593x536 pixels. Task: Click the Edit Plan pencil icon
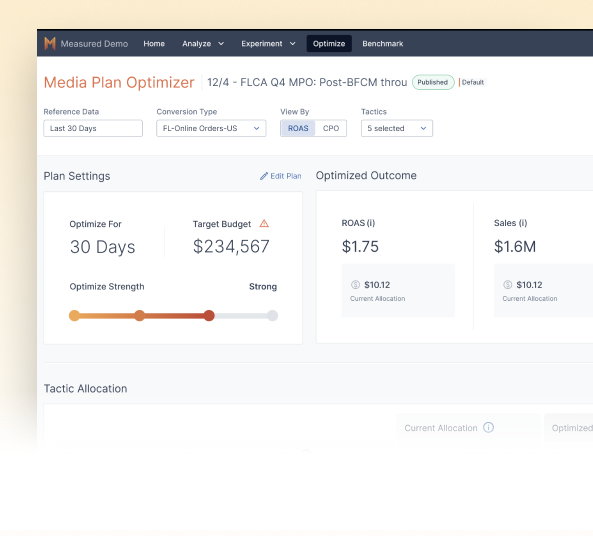[264, 176]
